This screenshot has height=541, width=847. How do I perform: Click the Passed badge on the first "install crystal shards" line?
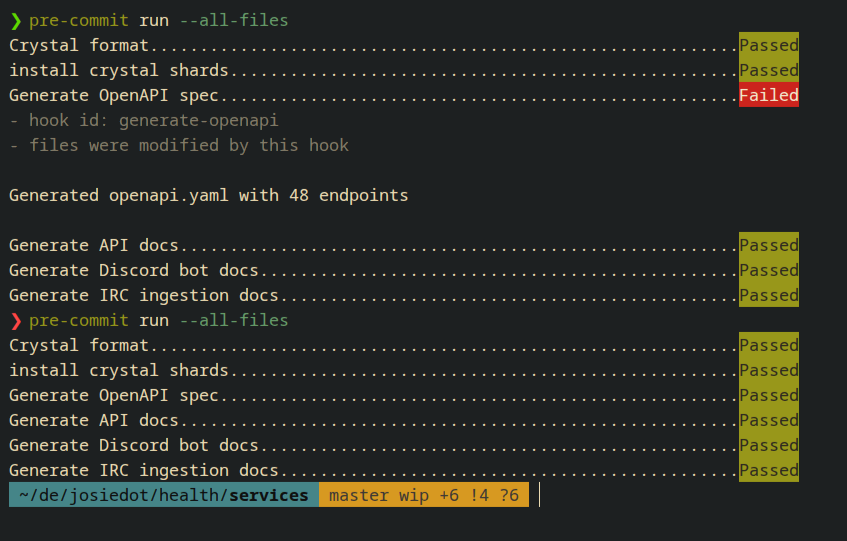pos(768,70)
